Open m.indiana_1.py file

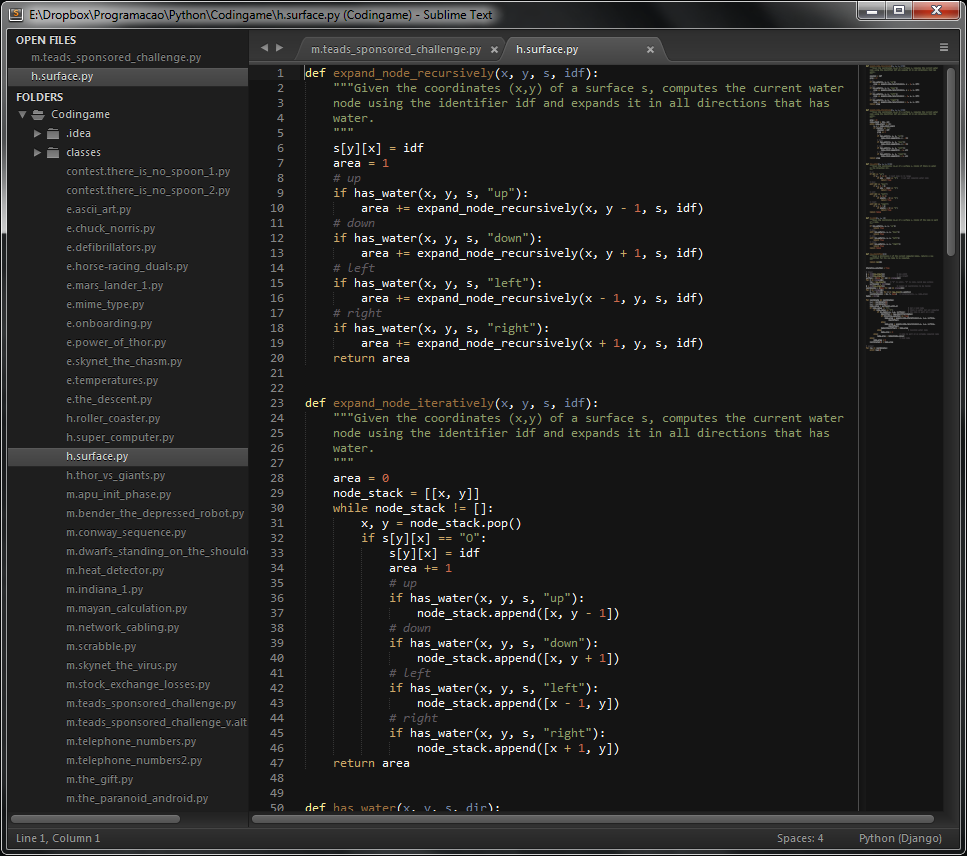(x=104, y=590)
